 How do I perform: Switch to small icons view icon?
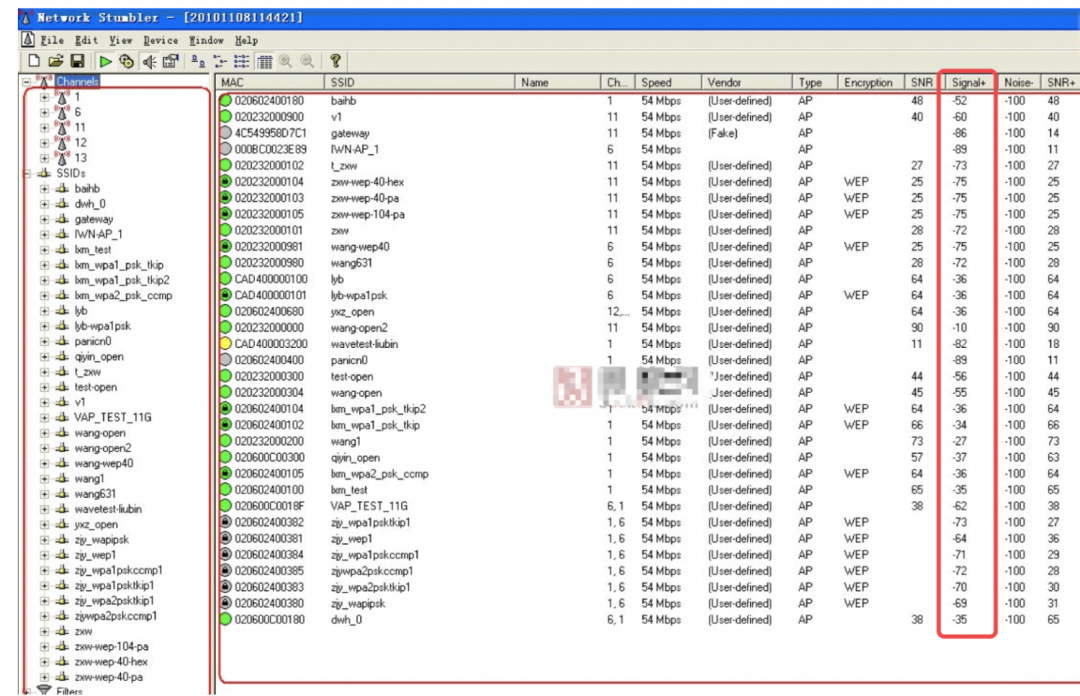[220, 61]
